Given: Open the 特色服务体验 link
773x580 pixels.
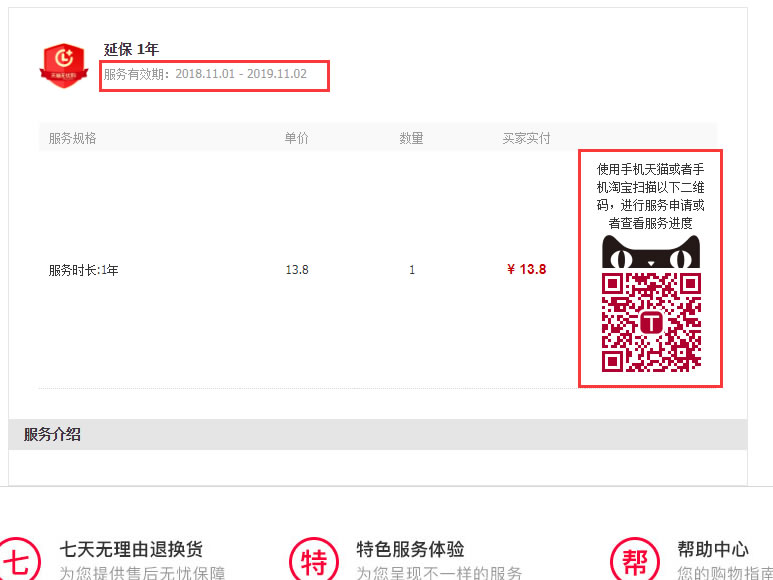Looking at the screenshot, I should tap(410, 549).
